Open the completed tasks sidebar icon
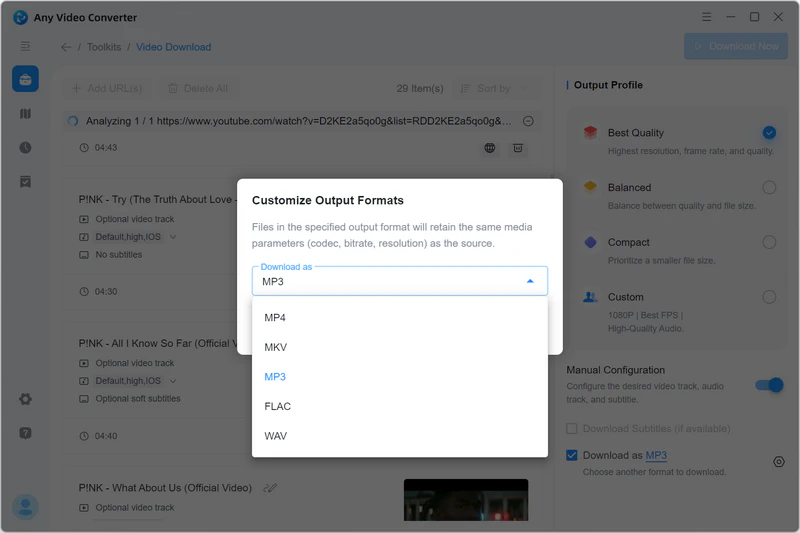This screenshot has height=533, width=800. (25, 181)
